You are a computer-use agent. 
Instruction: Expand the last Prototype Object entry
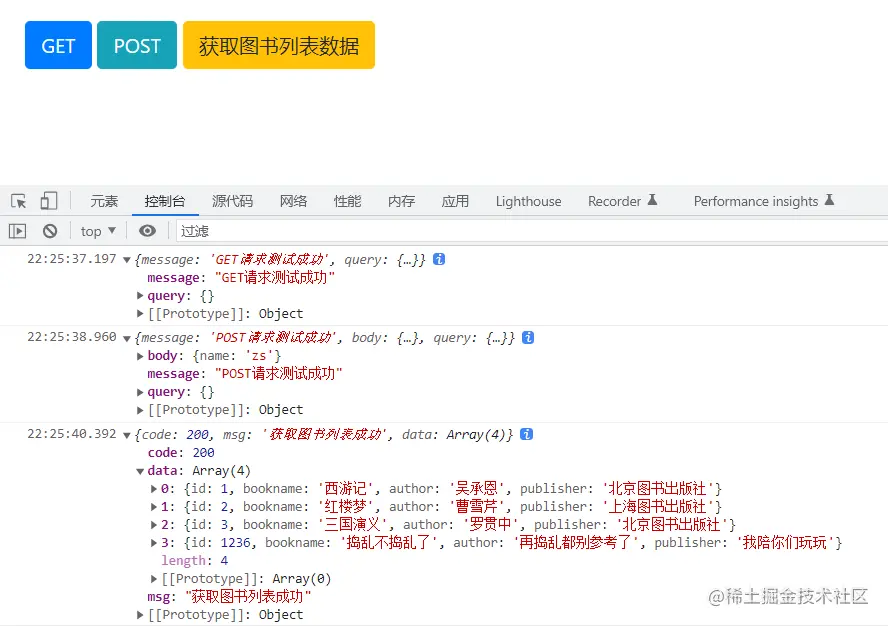coord(140,615)
